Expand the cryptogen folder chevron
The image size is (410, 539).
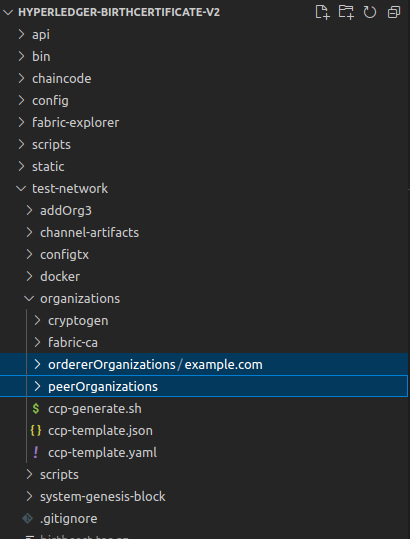[x=37, y=320]
